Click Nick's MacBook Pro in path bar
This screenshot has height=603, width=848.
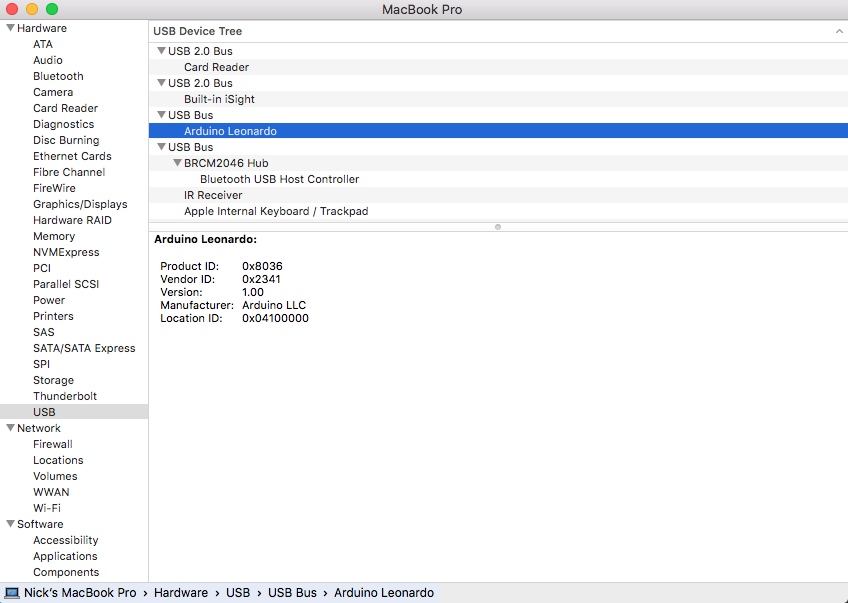[80, 593]
